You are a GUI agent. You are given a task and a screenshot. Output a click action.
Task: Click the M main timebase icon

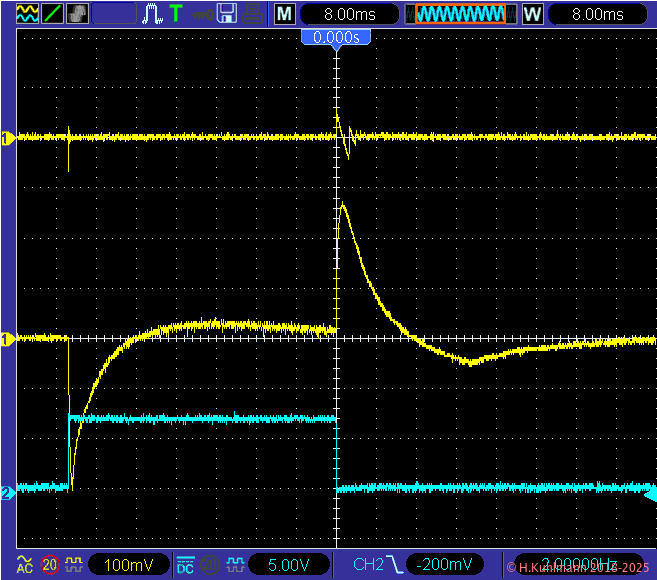[x=285, y=14]
